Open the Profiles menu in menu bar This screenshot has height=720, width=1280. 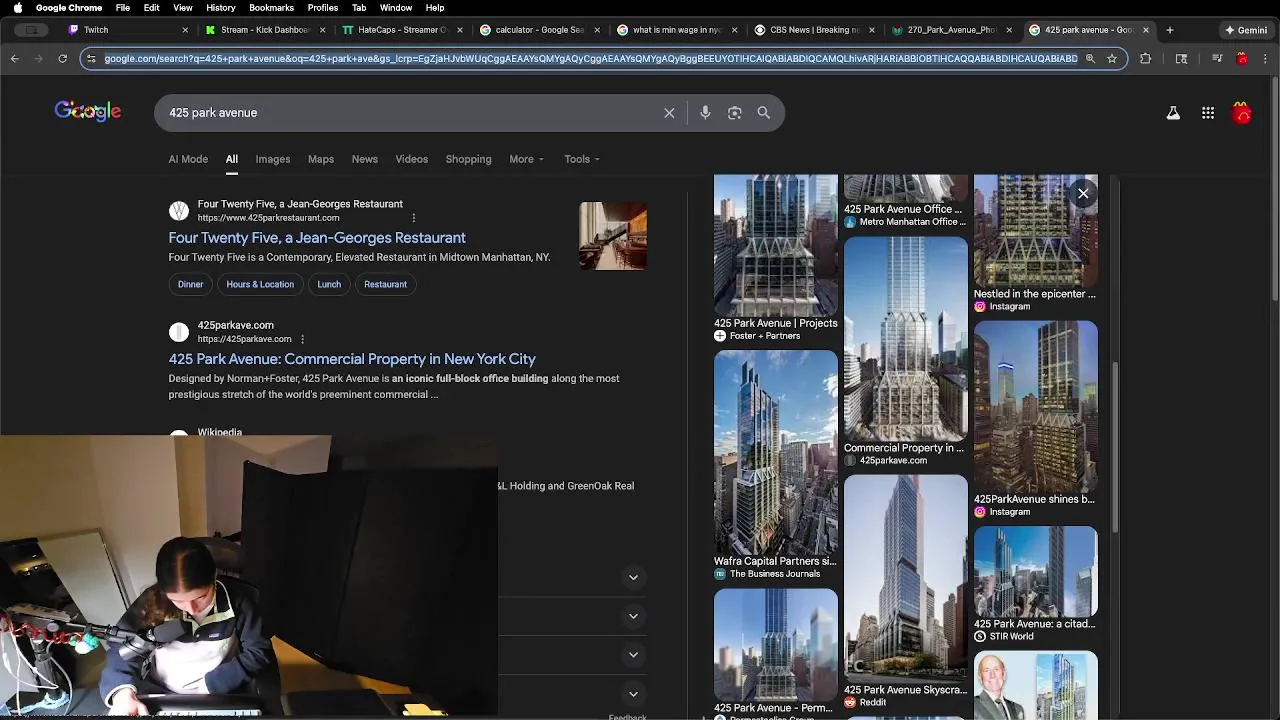(322, 7)
